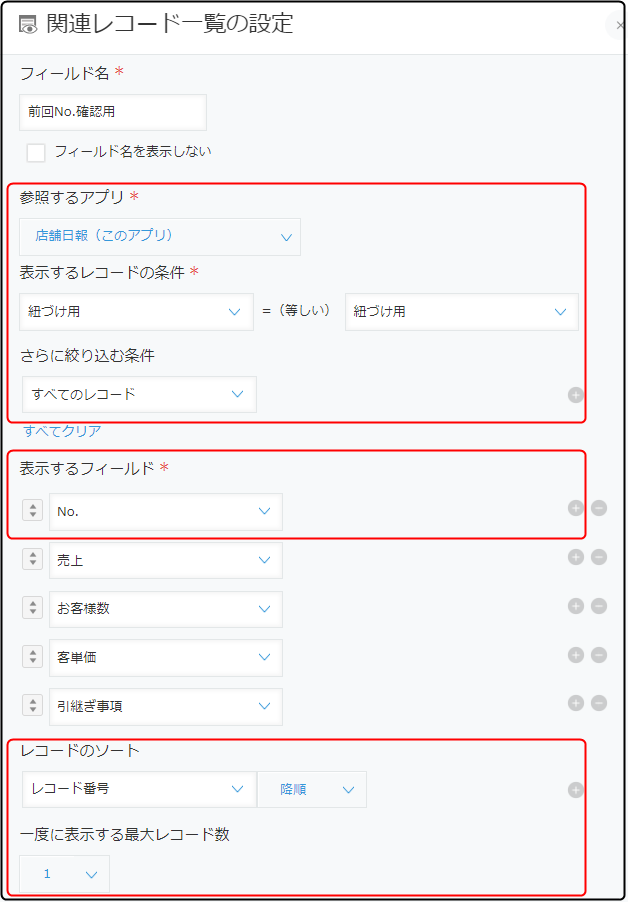Open the 降順 sort order dropdown
This screenshot has height=902, width=628.
312,789
